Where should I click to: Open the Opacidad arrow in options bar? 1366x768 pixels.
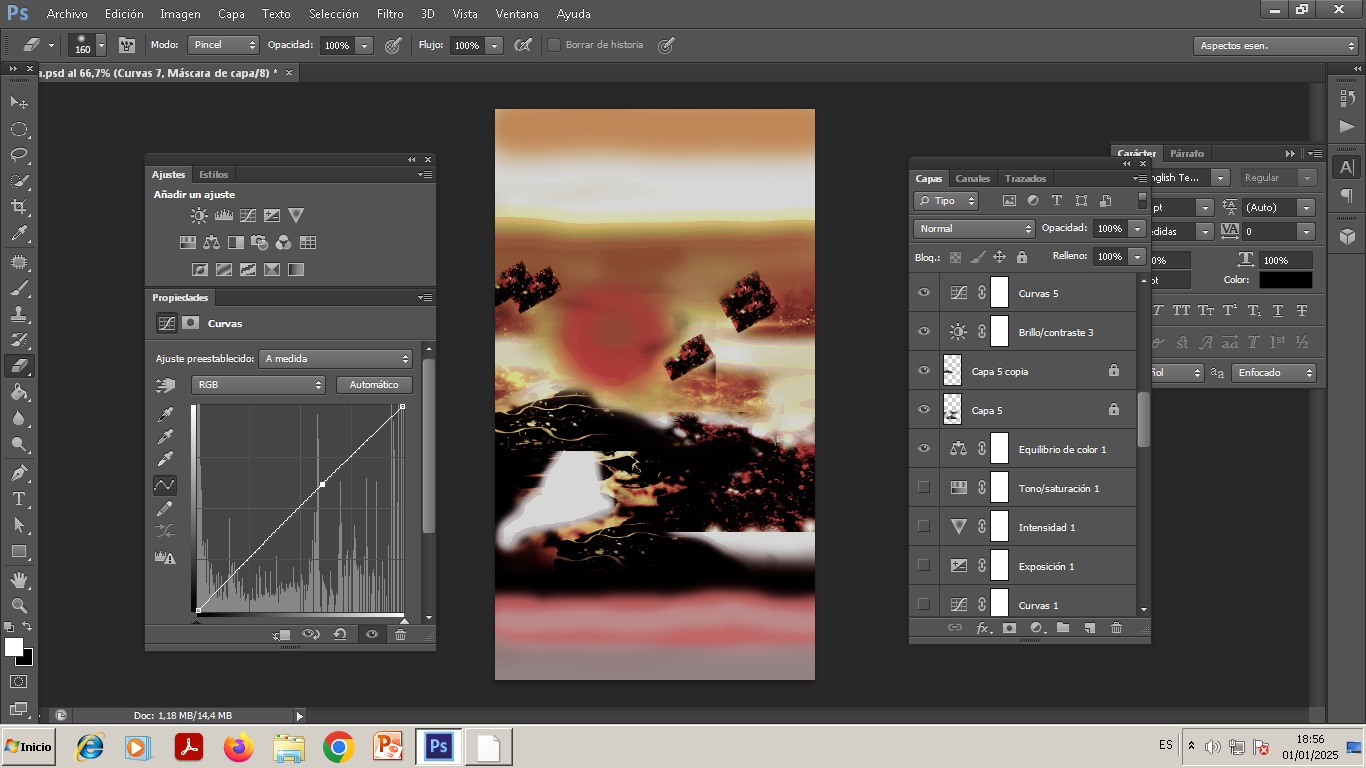365,46
